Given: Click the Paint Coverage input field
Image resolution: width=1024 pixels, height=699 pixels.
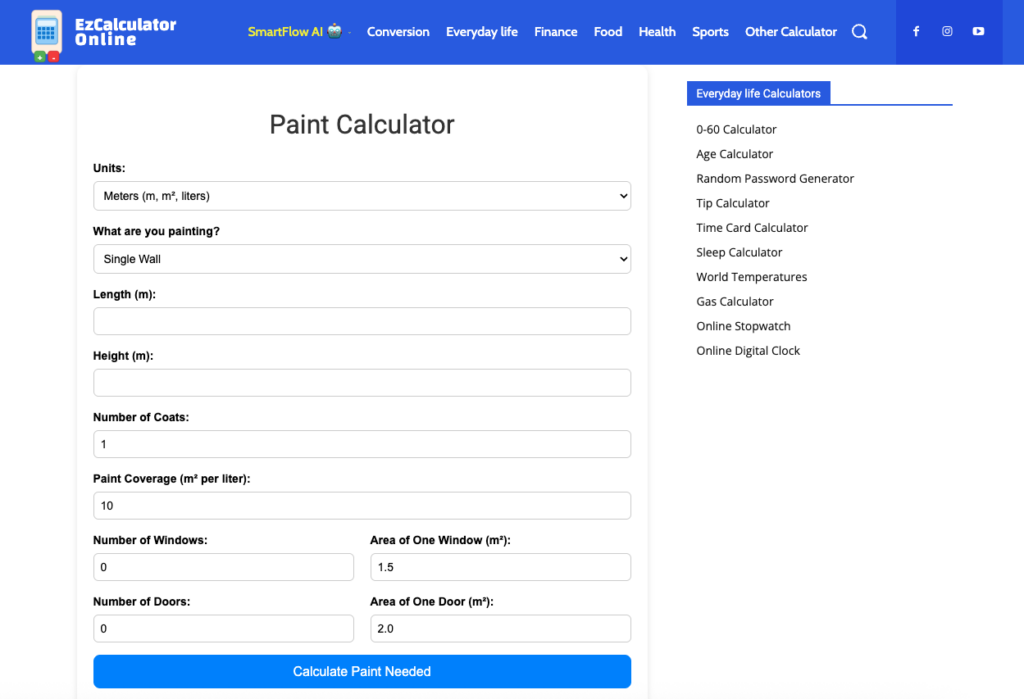Looking at the screenshot, I should point(362,505).
